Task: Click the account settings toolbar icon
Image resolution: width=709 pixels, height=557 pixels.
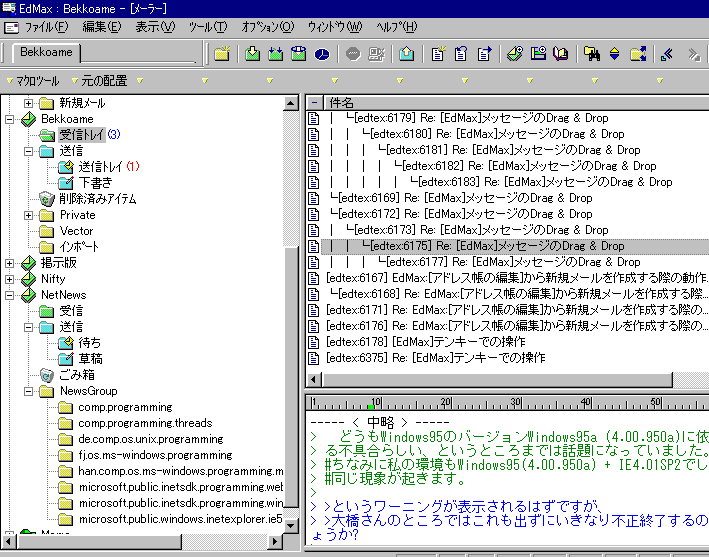Action: tap(515, 54)
